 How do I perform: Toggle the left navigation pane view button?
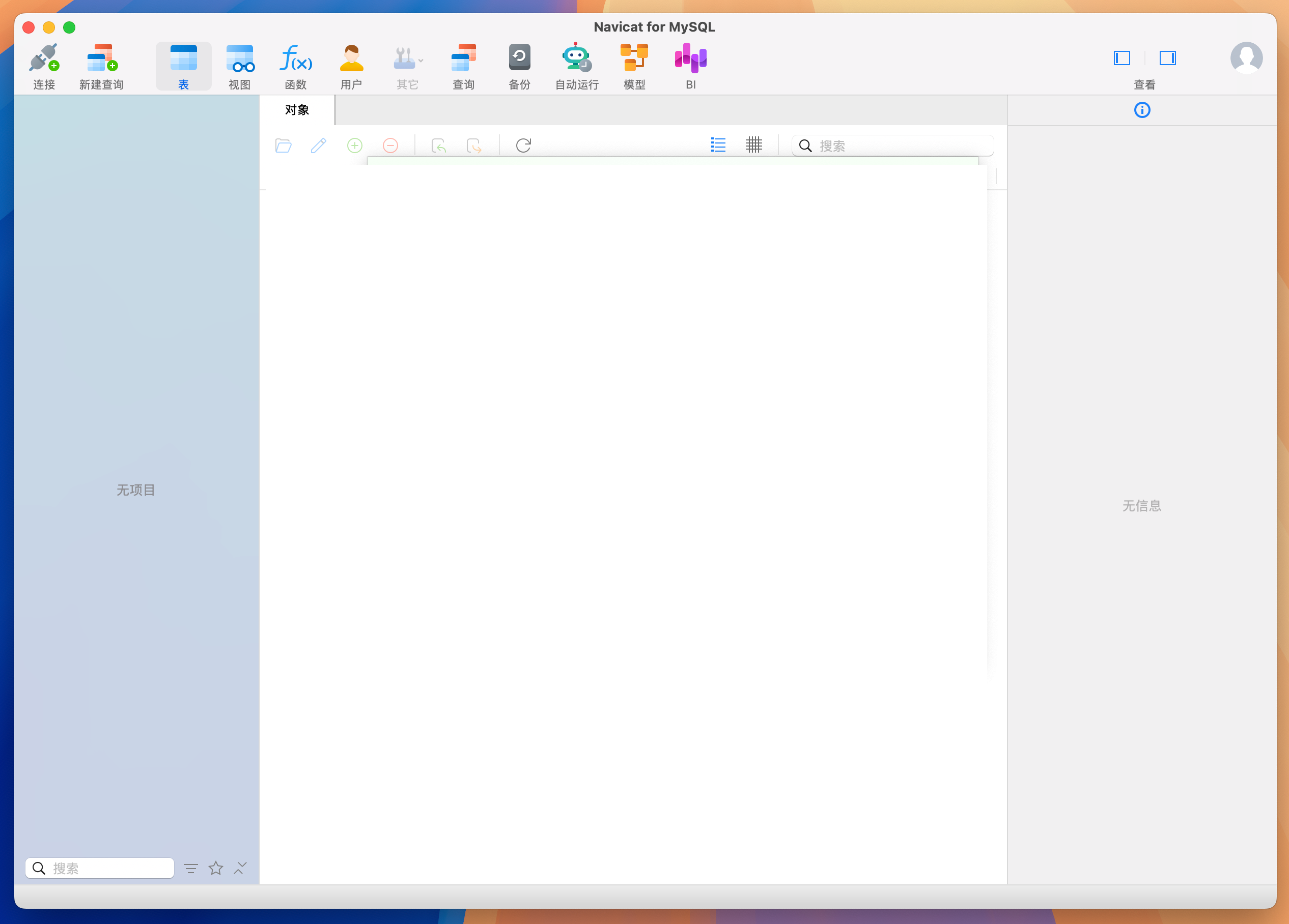(1122, 58)
